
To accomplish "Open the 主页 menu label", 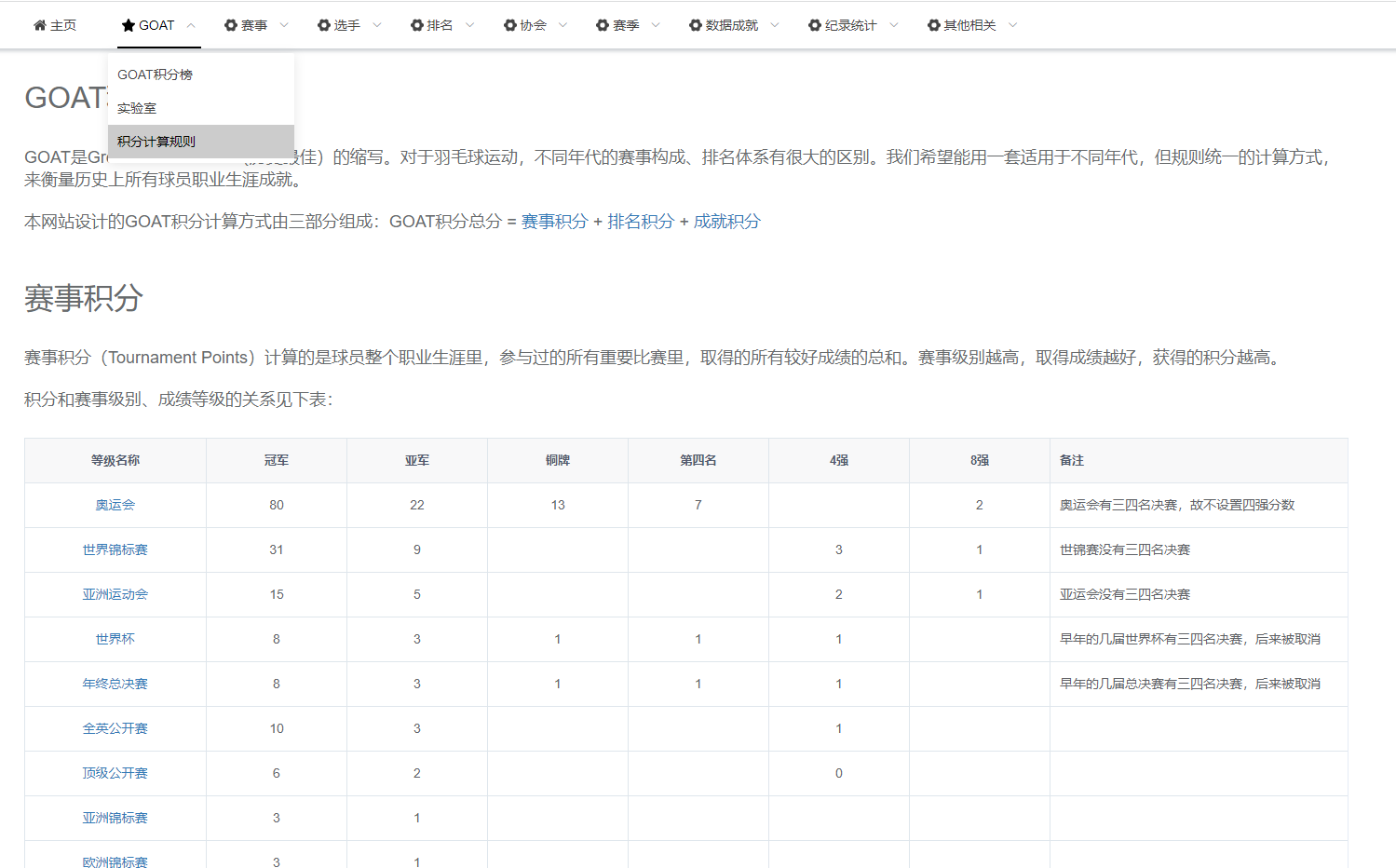I will tap(63, 25).
